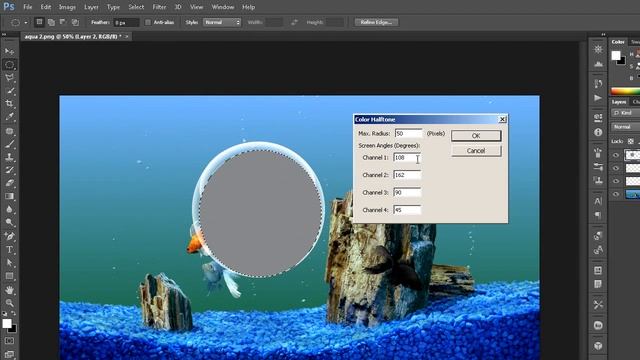This screenshot has width=640, height=360.
Task: Switch to the aqua 2.png document tab
Action: [x=73, y=36]
